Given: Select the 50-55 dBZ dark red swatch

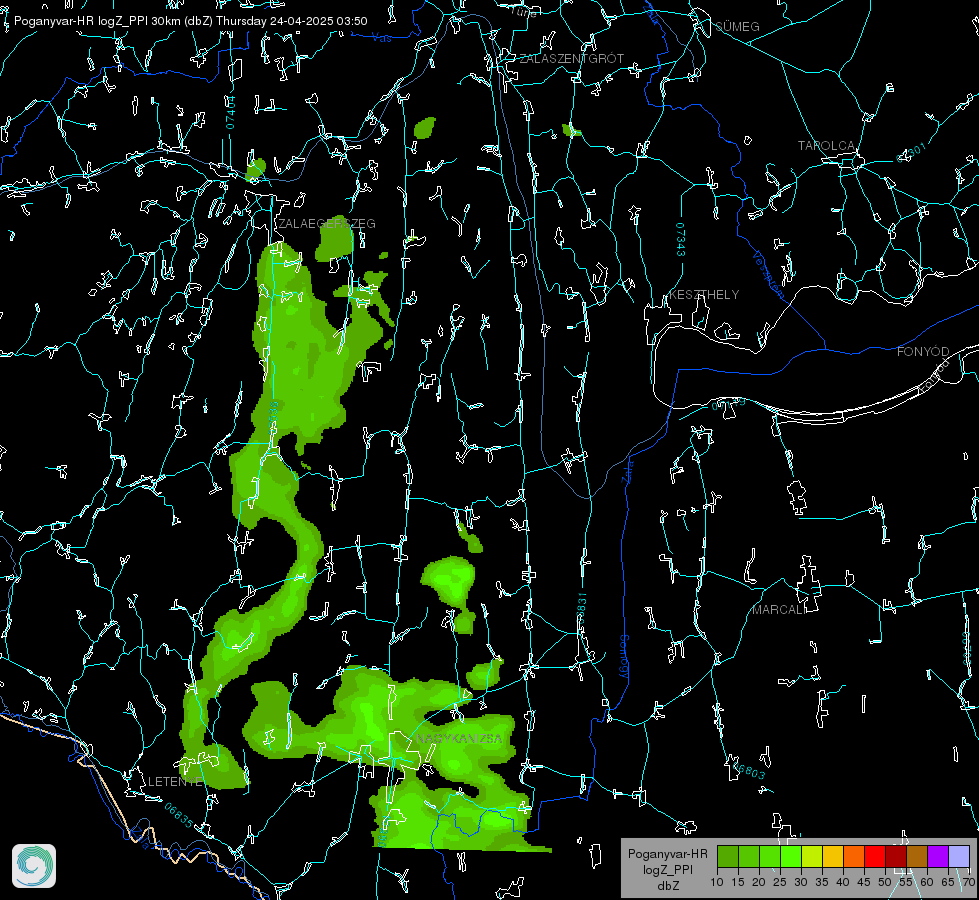Looking at the screenshot, I should click(896, 856).
